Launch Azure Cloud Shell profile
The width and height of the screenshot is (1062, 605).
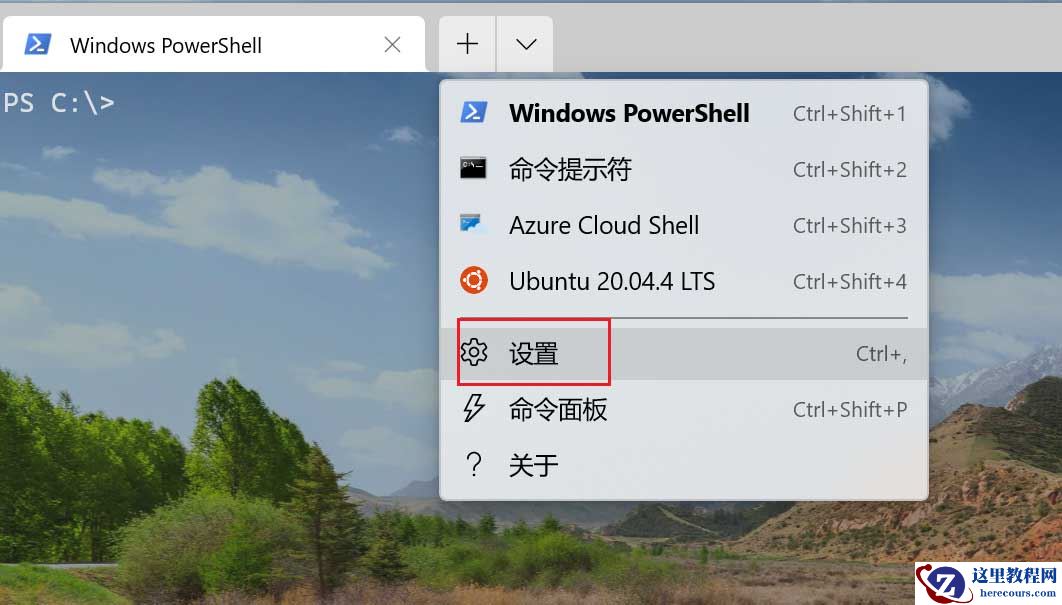(604, 225)
